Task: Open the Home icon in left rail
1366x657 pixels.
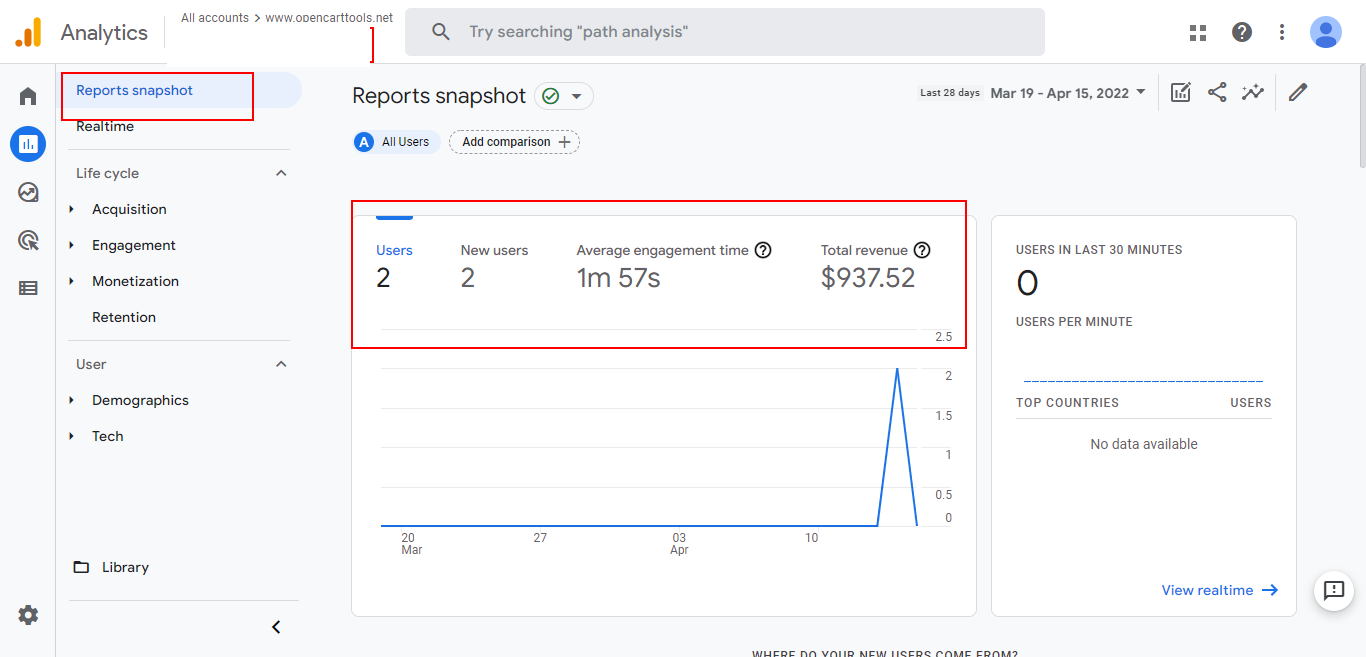Action: click(x=28, y=97)
